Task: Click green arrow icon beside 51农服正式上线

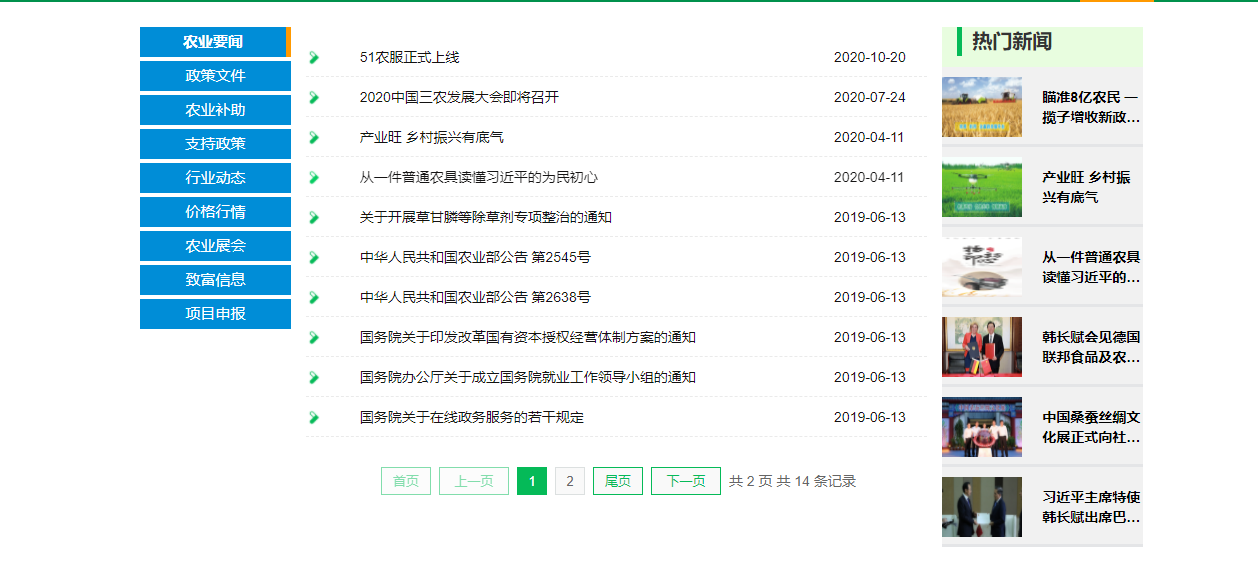Action: point(314,58)
